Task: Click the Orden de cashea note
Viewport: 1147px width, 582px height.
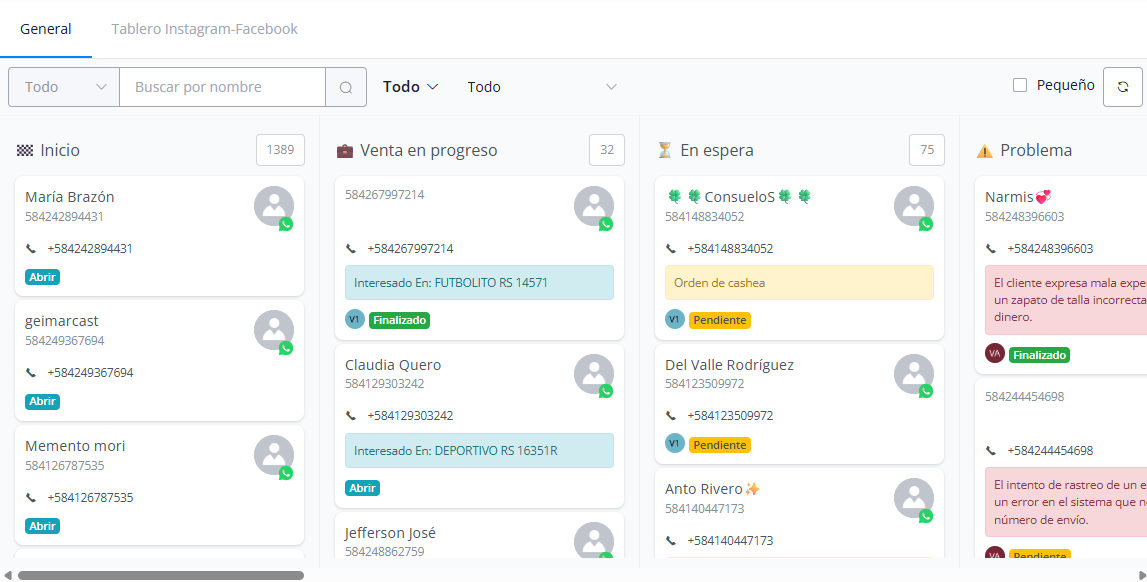Action: point(799,283)
